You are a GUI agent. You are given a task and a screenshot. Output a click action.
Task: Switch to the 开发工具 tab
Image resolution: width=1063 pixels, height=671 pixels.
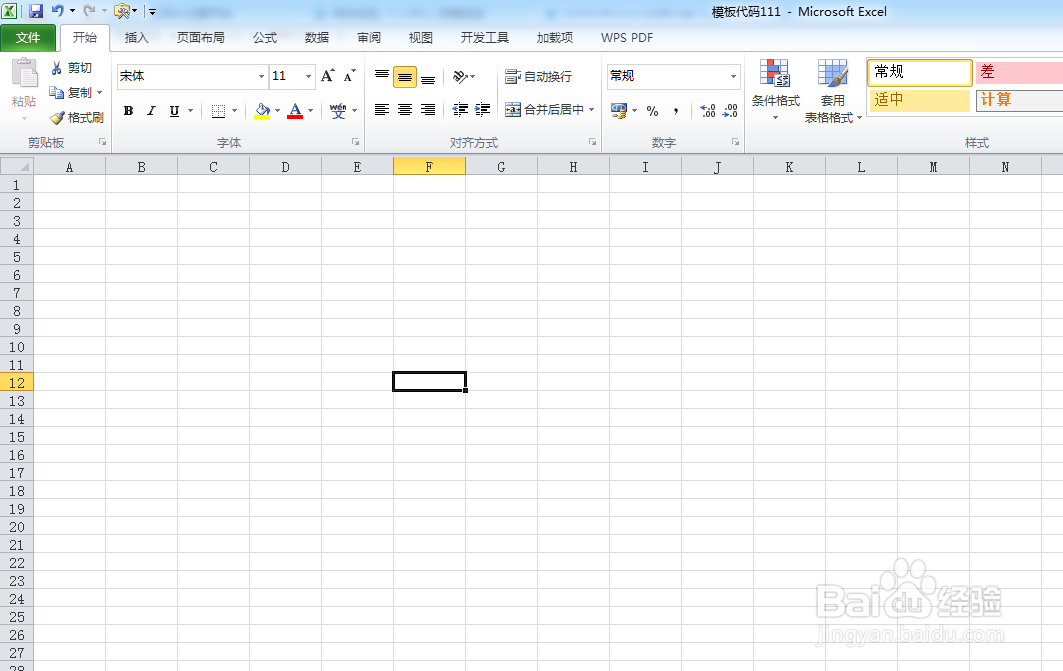(485, 38)
